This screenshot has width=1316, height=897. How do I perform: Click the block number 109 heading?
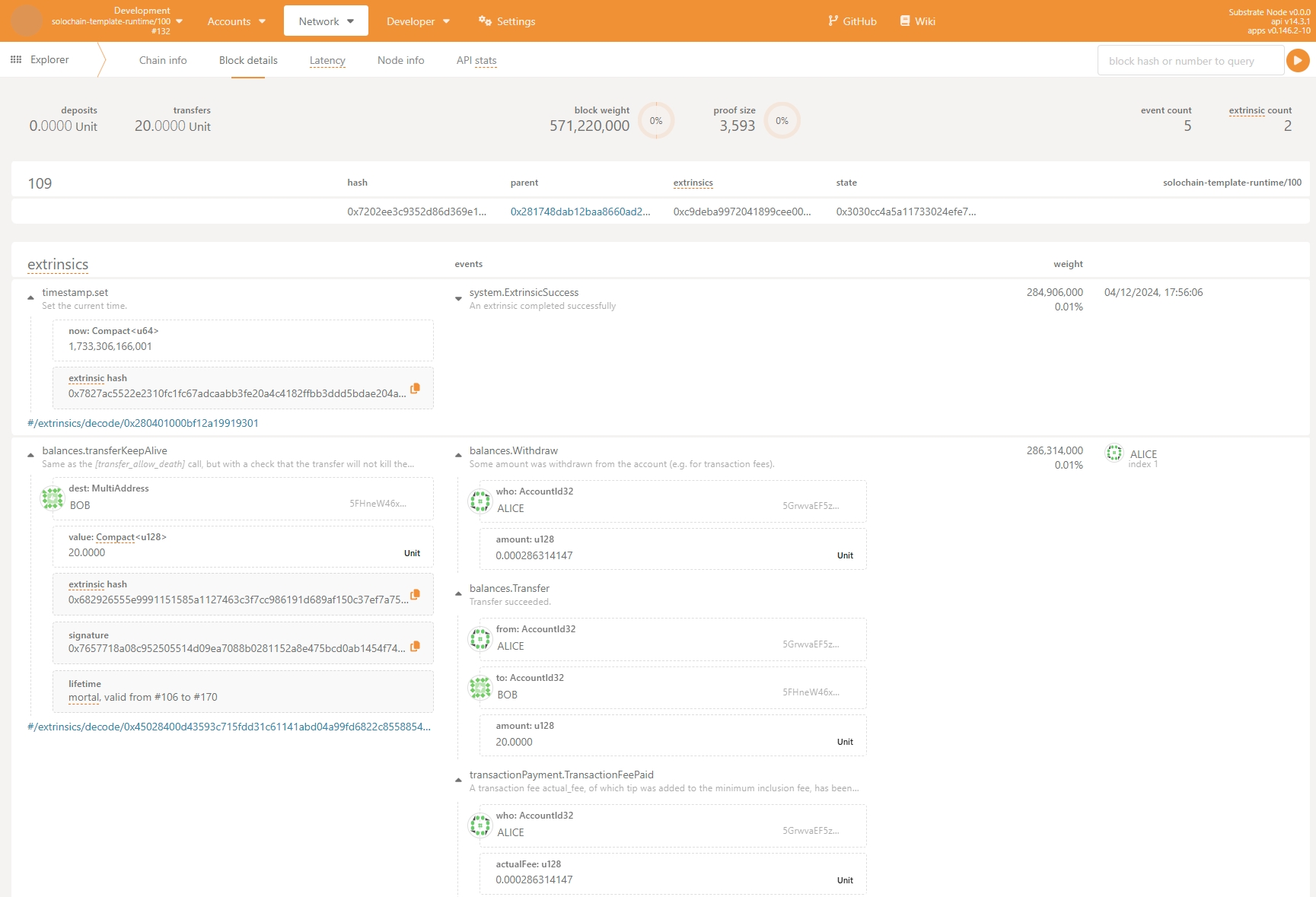40,183
